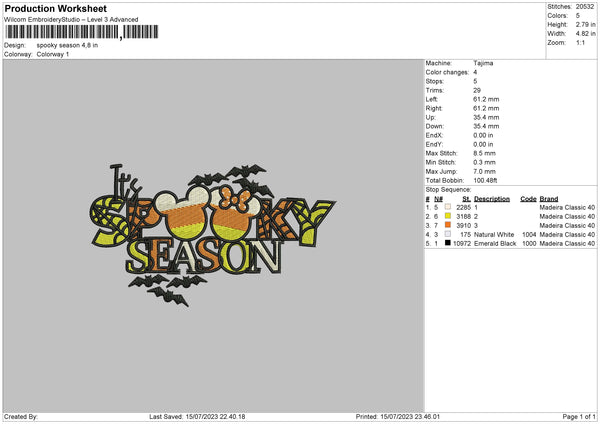Select the Stitches value 20532
The width and height of the screenshot is (600, 424).
585,7
